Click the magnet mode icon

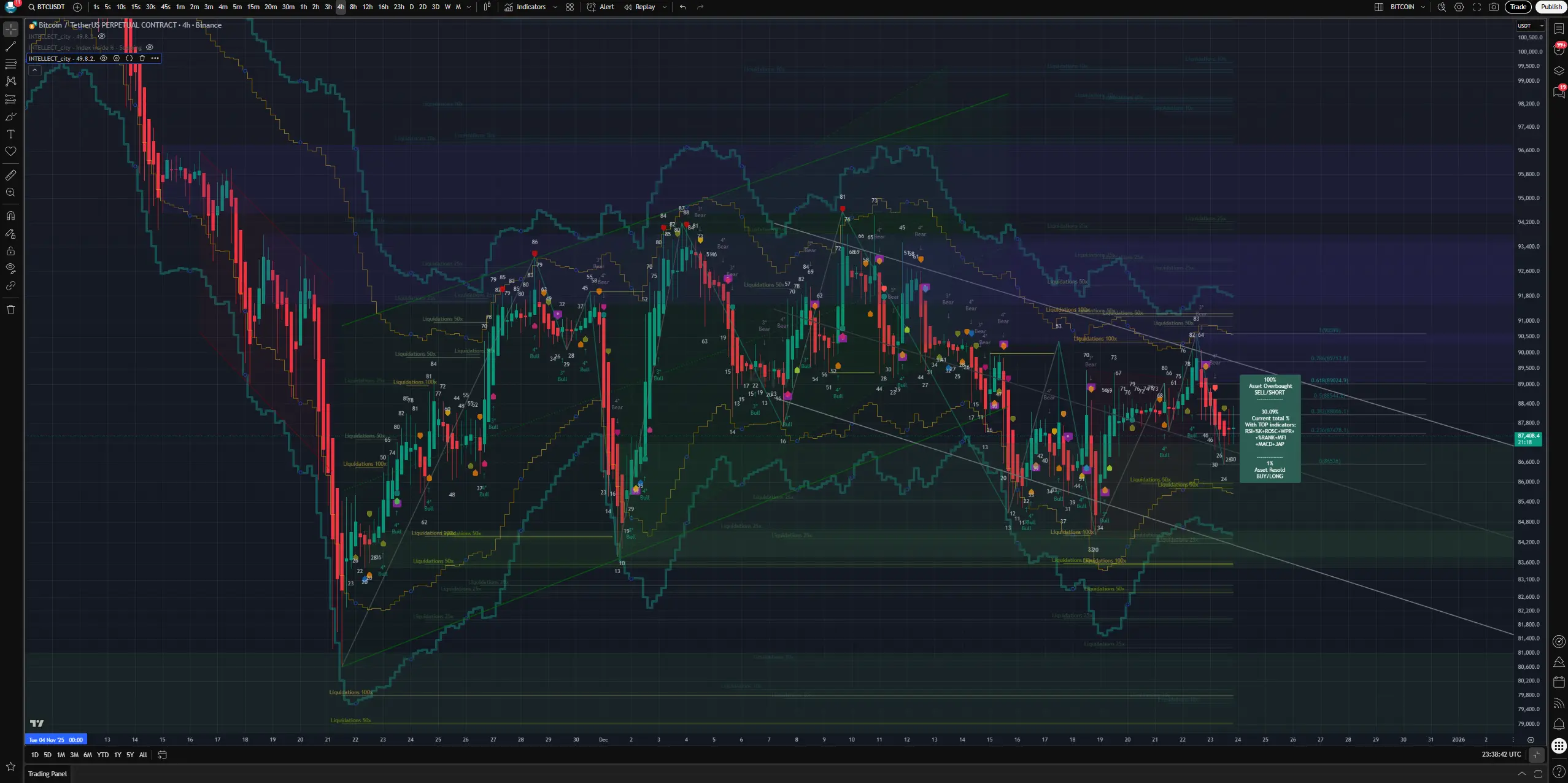click(x=10, y=216)
